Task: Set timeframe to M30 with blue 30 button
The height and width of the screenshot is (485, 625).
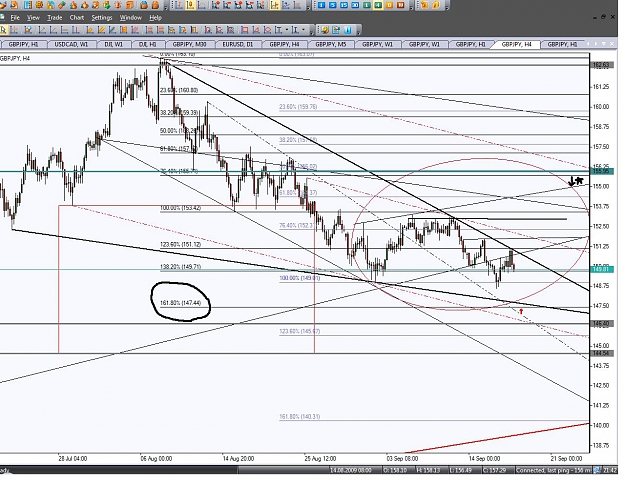Action: 355,5
